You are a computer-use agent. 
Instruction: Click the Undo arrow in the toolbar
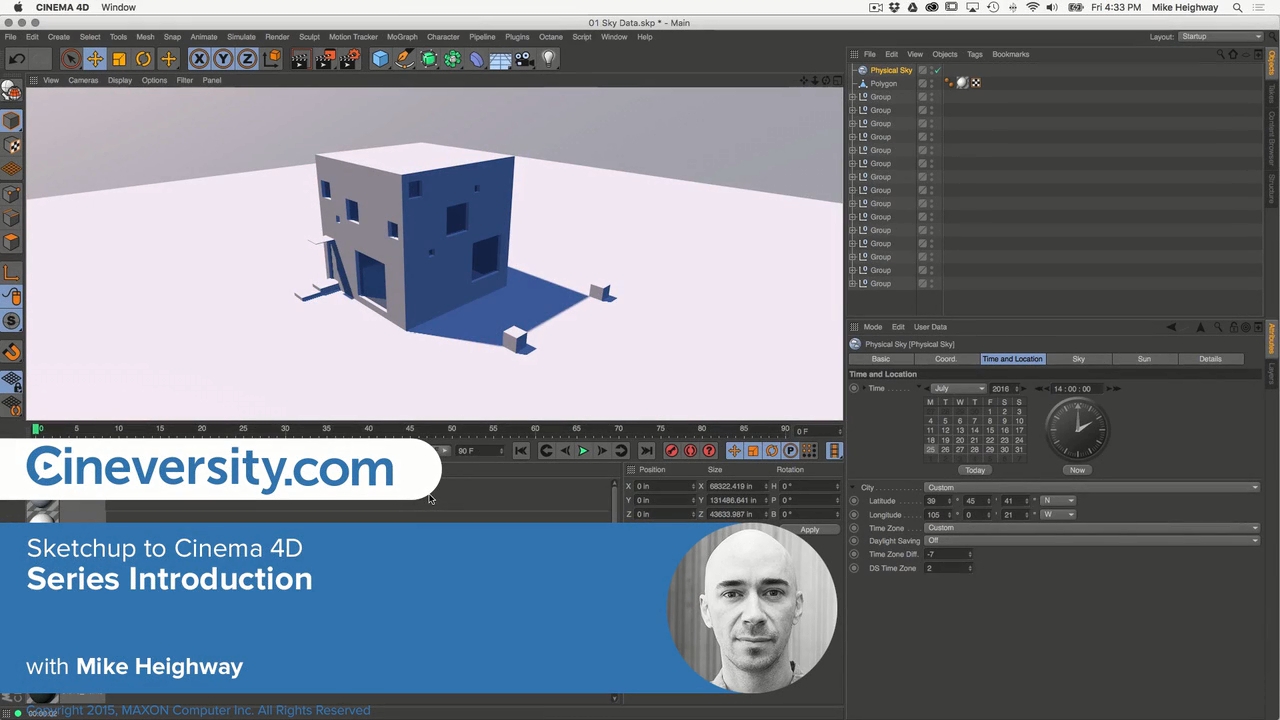click(17, 59)
